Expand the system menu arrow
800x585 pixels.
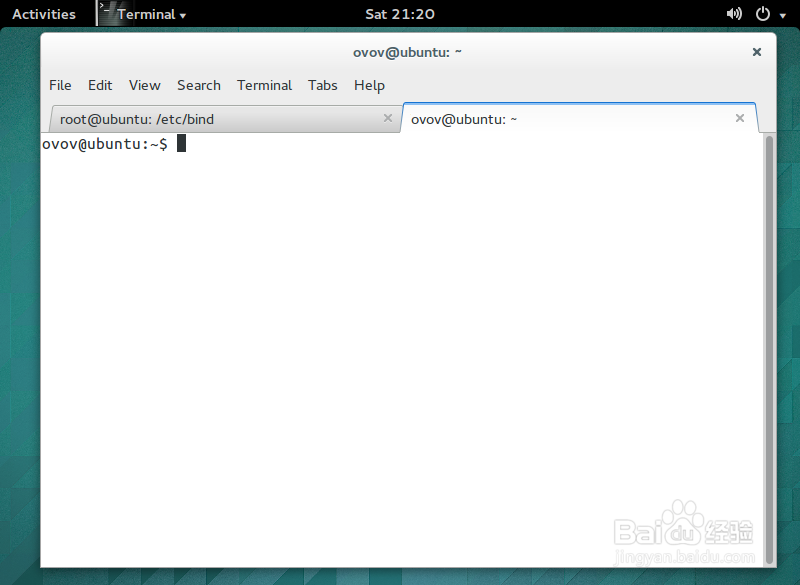783,15
